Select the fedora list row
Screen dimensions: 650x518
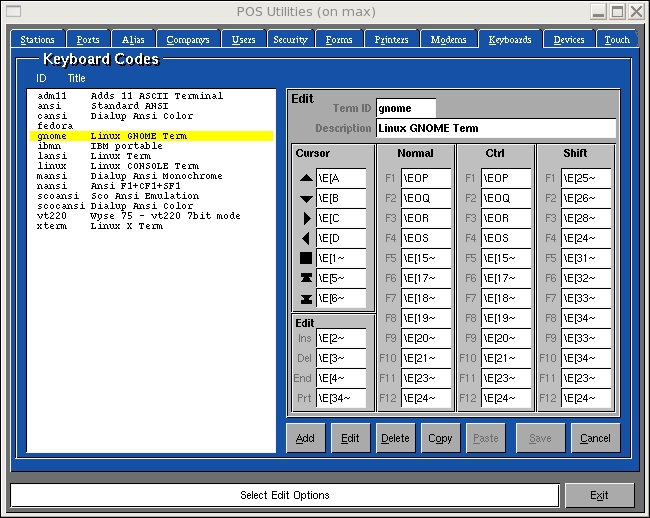[x=151, y=126]
